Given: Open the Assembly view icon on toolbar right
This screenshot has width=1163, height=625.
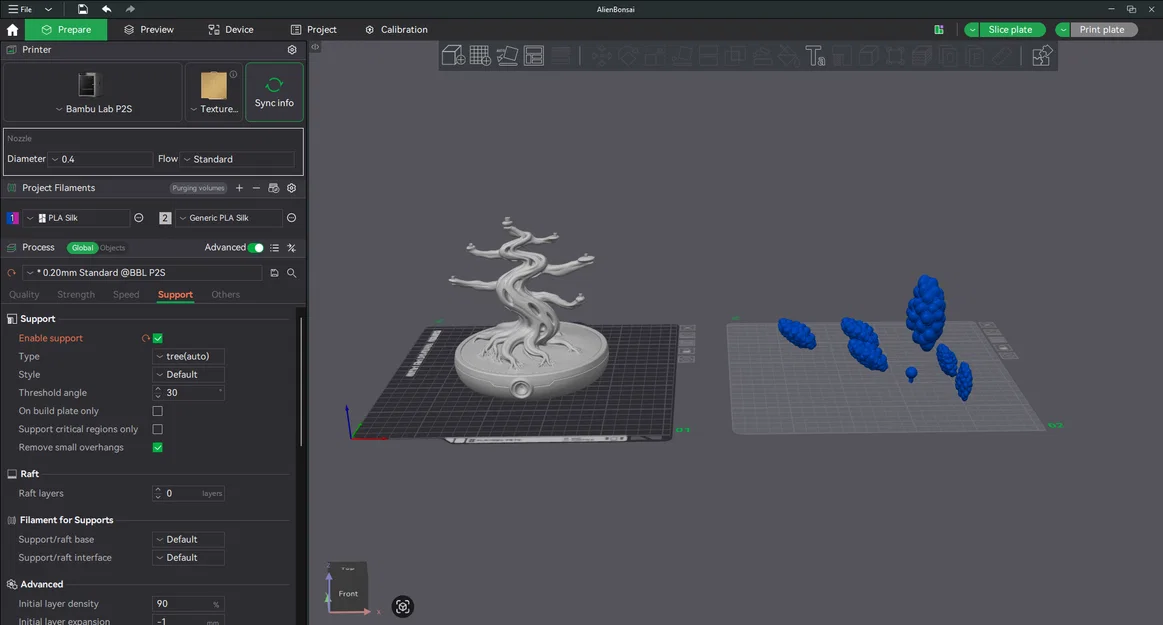Looking at the screenshot, I should (x=1041, y=56).
